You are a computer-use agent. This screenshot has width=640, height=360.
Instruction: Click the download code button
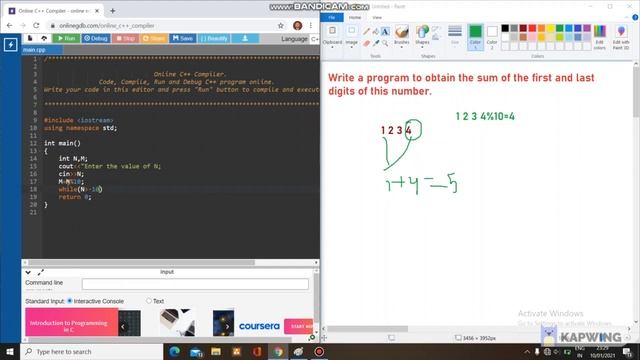pos(245,38)
